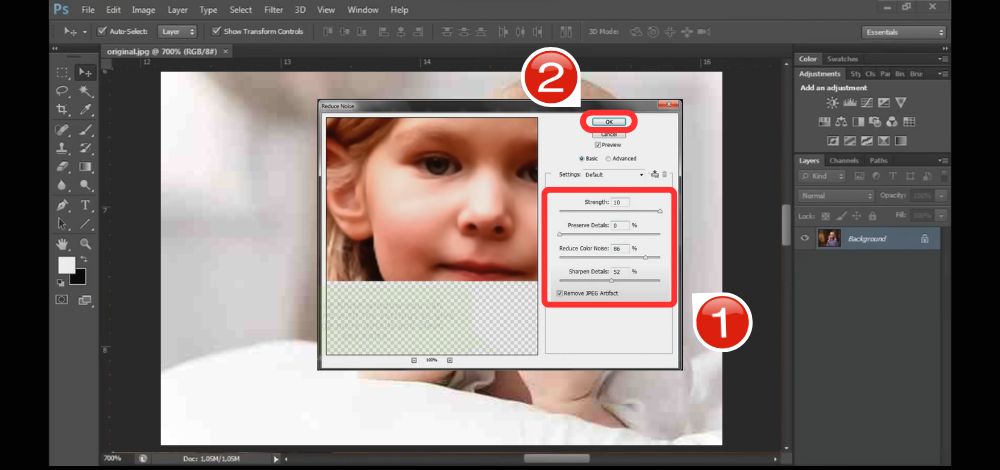This screenshot has height=470, width=1000.
Task: Select the Crop tool
Action: coord(62,110)
